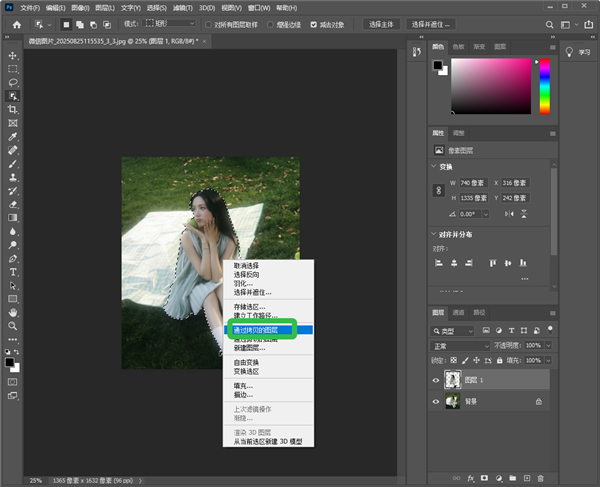Select the Rectangular Marquee tool
This screenshot has width=600, height=487.
click(13, 69)
